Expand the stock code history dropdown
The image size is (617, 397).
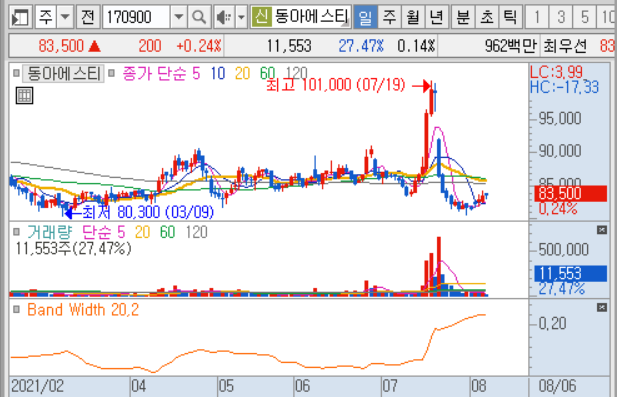tap(179, 17)
